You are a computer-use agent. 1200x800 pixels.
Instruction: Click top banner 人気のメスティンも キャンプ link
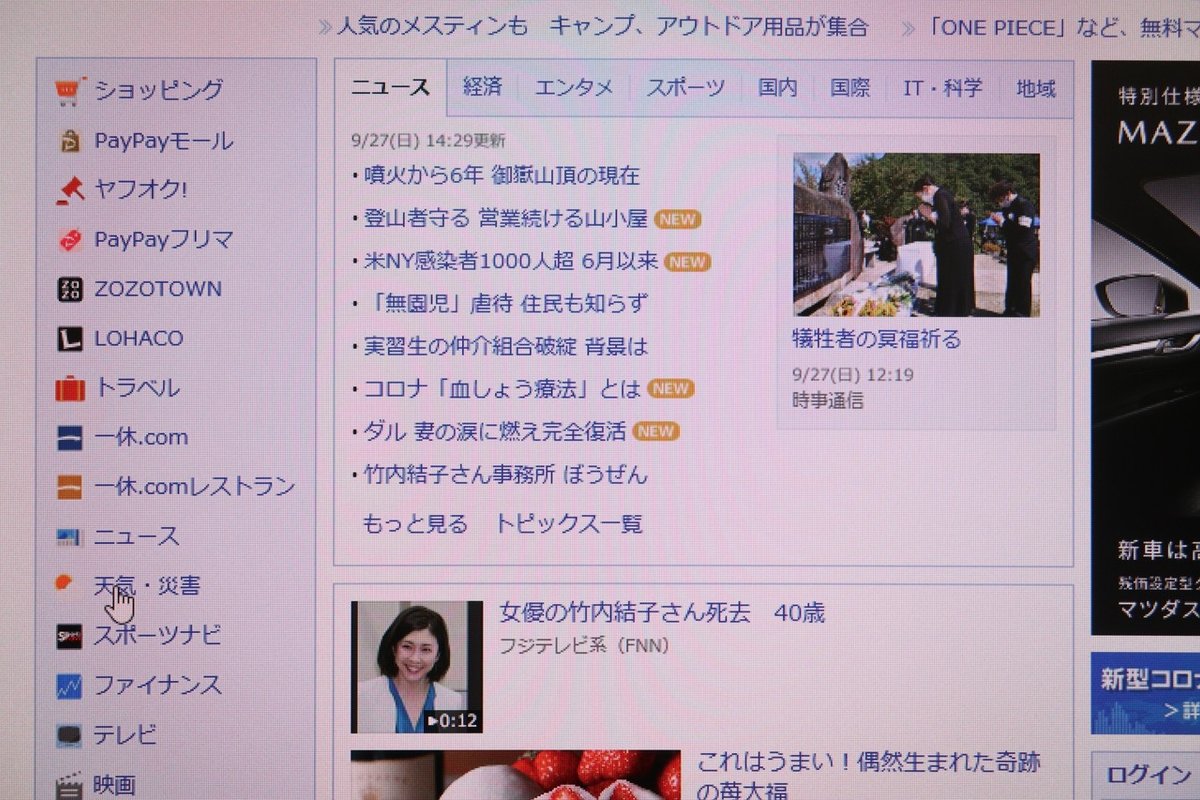coord(603,27)
